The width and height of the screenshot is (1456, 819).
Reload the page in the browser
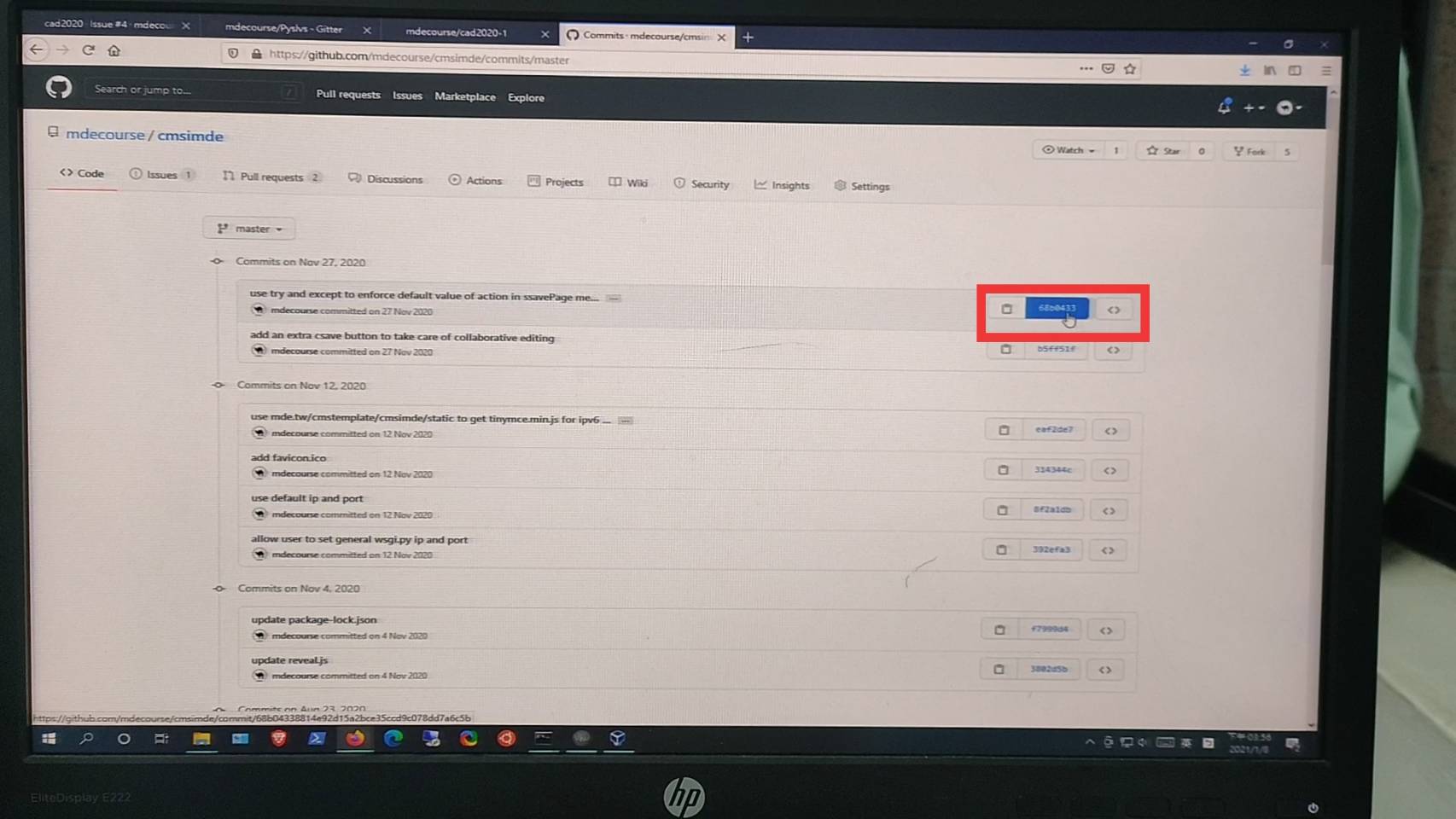[x=88, y=49]
